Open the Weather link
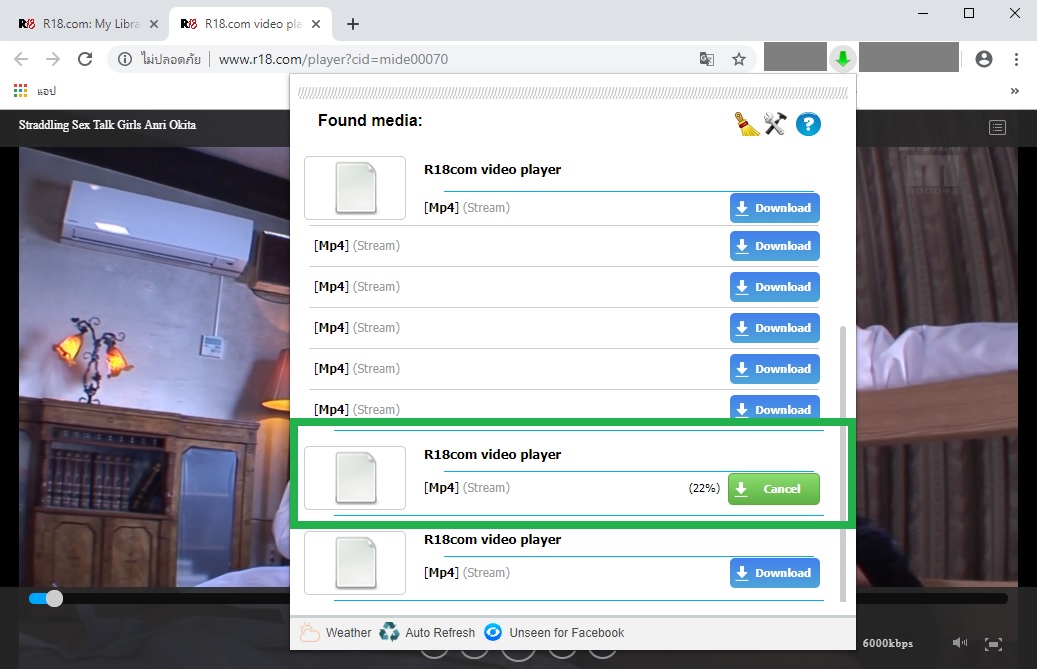Viewport: 1037px width, 669px height. (349, 633)
